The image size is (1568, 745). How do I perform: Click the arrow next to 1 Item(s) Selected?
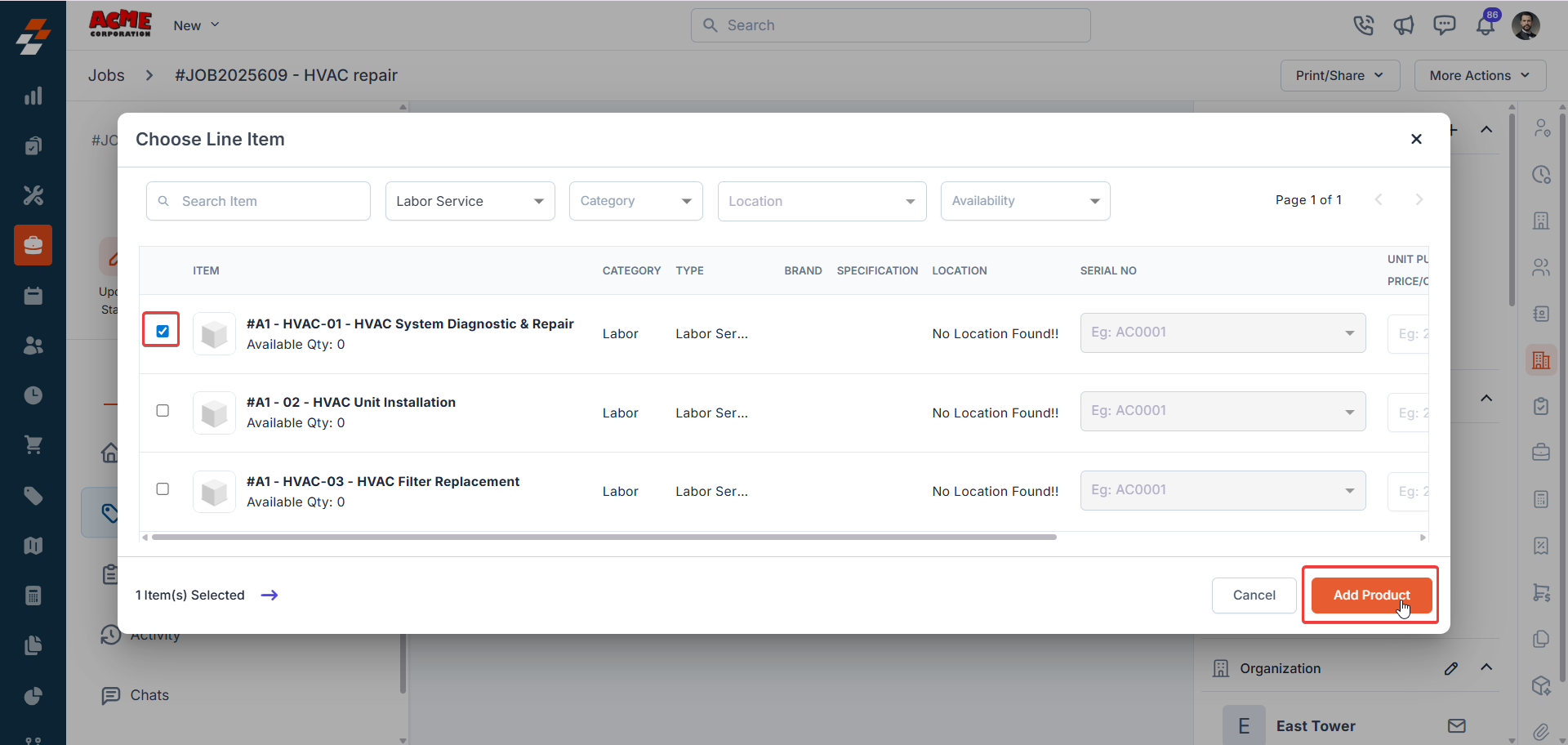pyautogui.click(x=269, y=596)
